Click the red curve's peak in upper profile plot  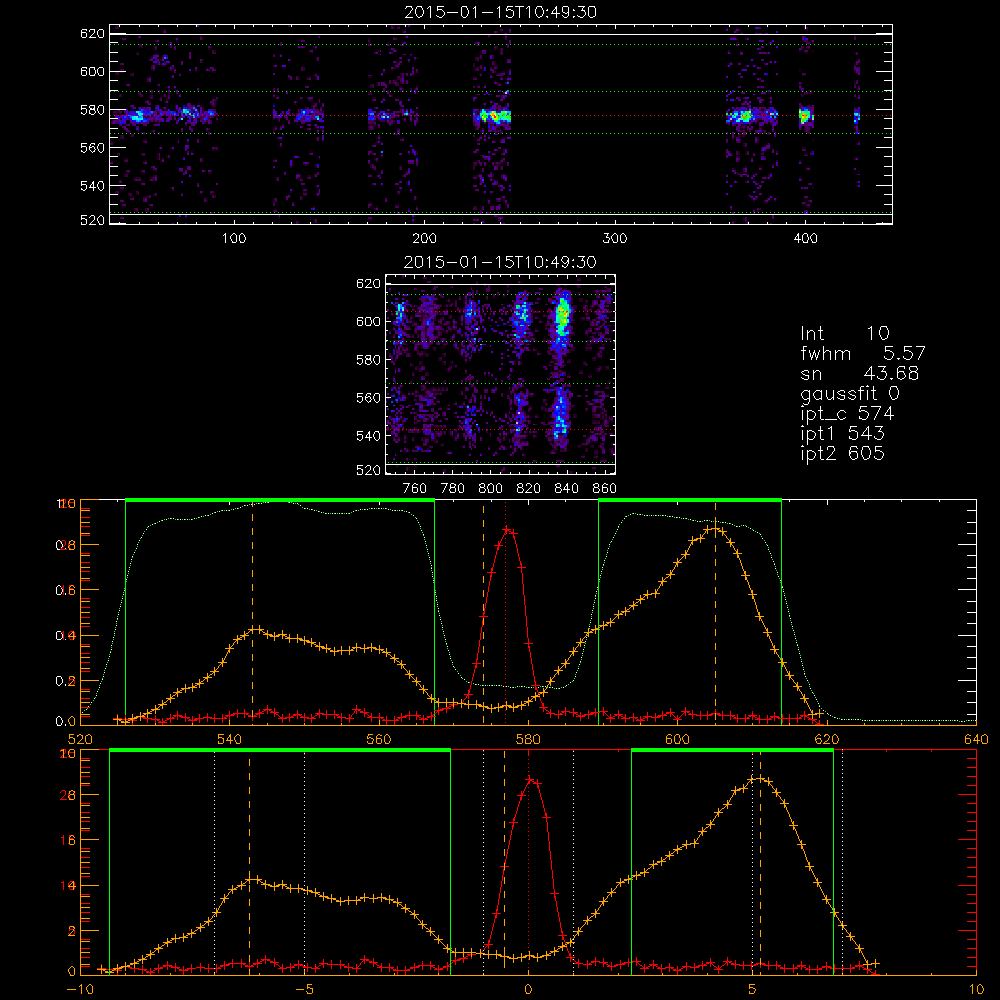[507, 529]
